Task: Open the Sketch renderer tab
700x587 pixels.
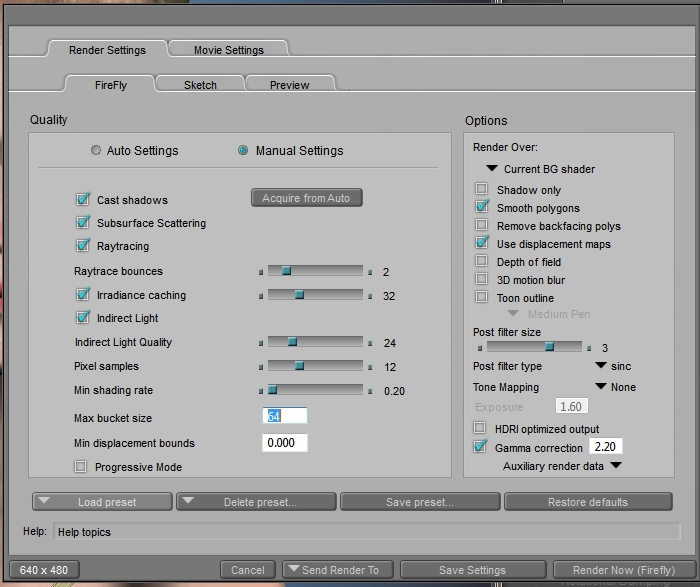Action: click(200, 85)
